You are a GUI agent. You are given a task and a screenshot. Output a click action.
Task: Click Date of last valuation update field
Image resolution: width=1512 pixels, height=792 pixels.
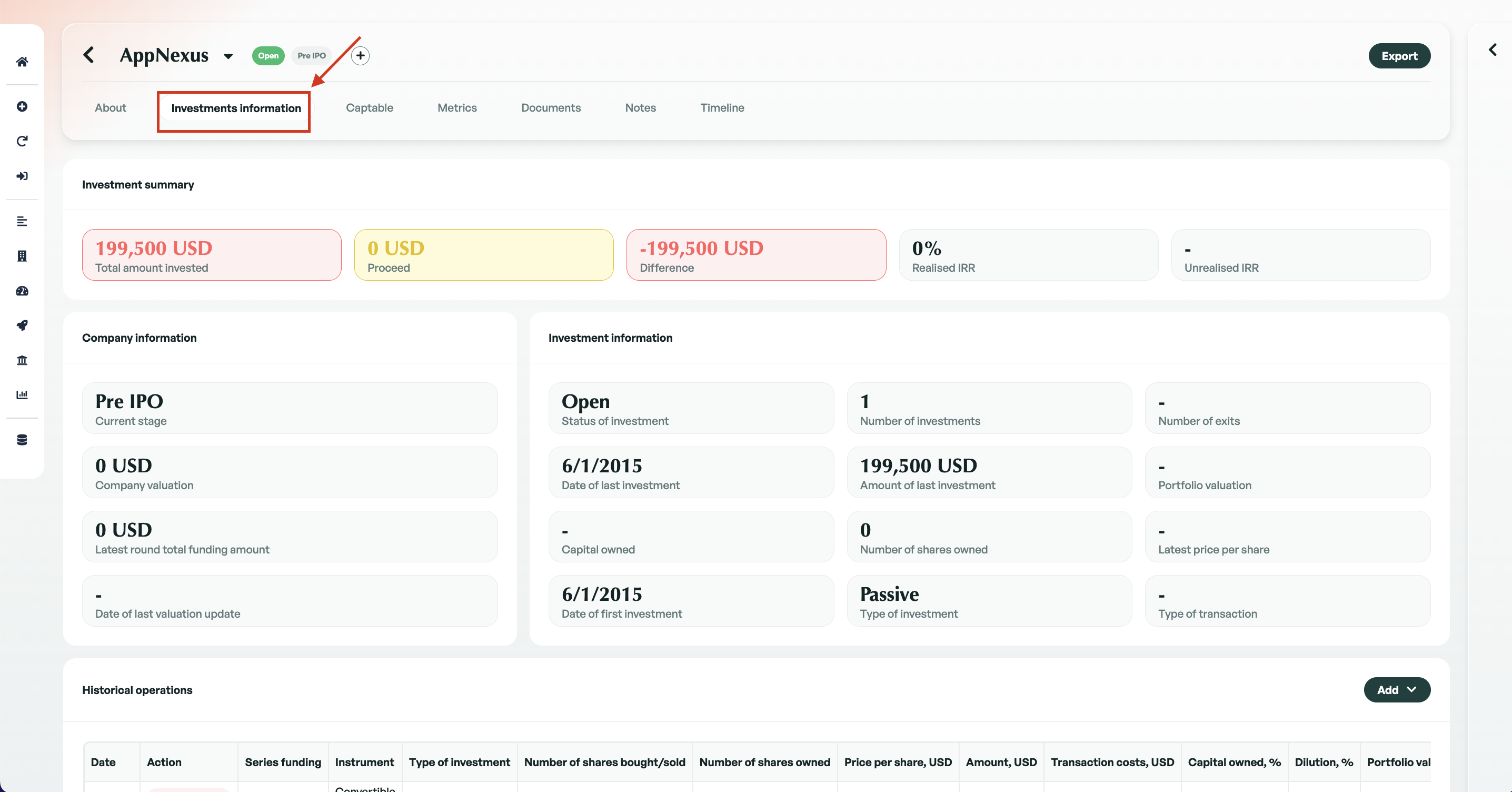tap(290, 601)
